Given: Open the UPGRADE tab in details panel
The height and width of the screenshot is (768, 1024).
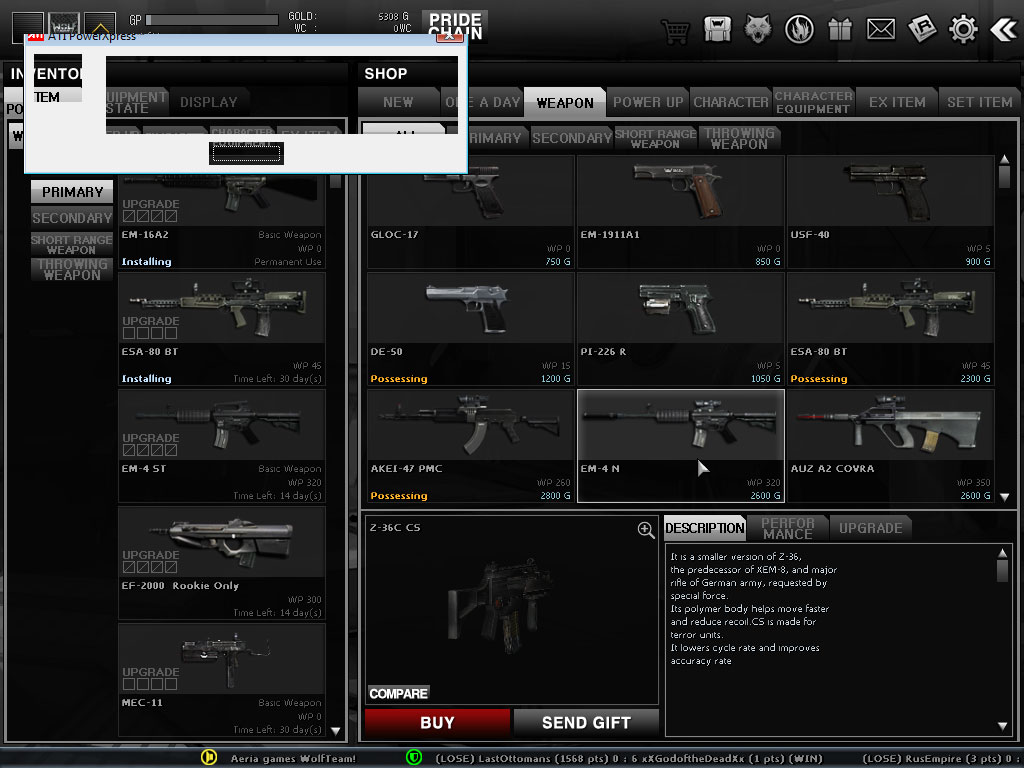Looking at the screenshot, I should [871, 528].
